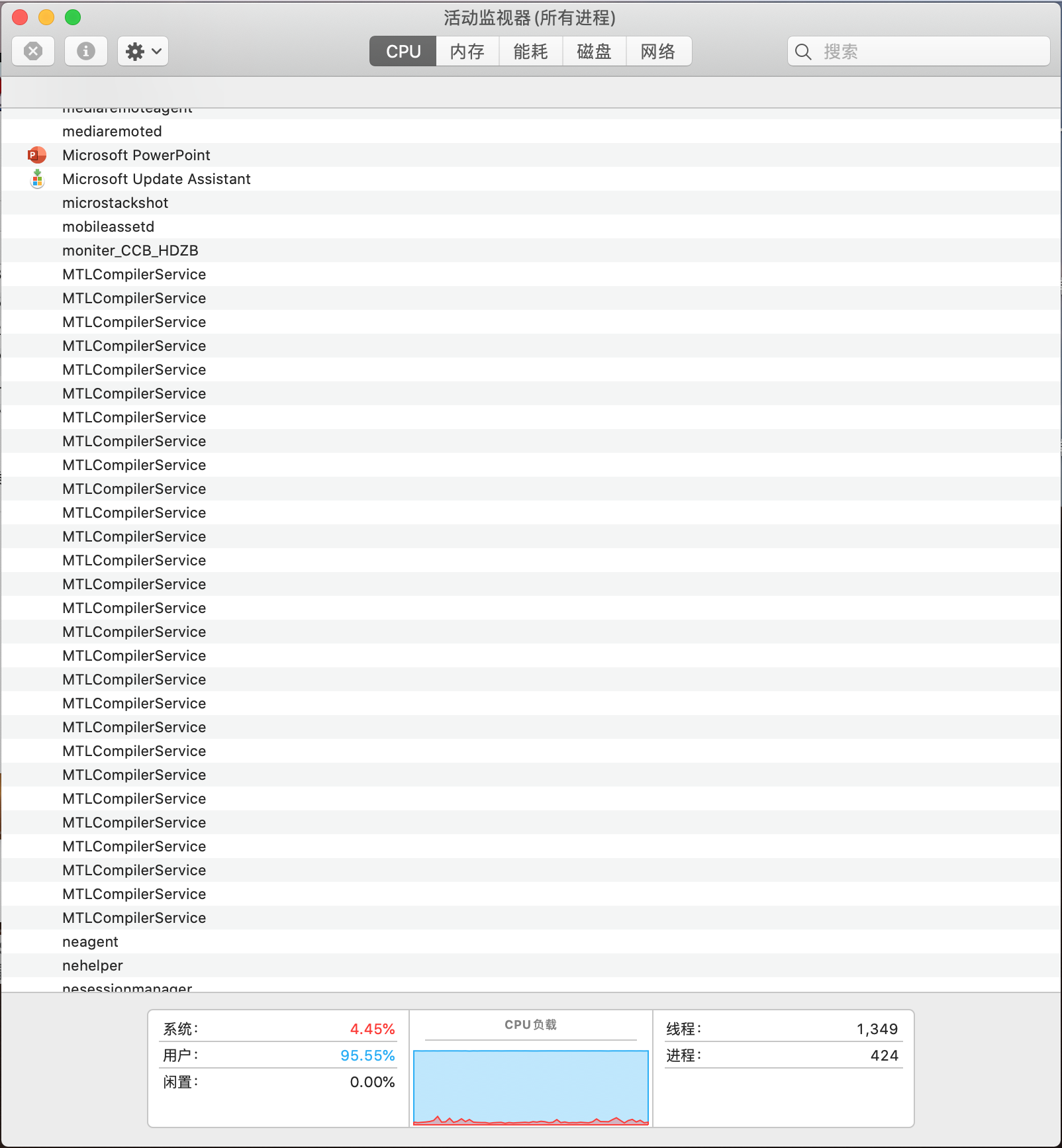Switch to the CPU tab
The height and width of the screenshot is (1148, 1062).
(403, 52)
